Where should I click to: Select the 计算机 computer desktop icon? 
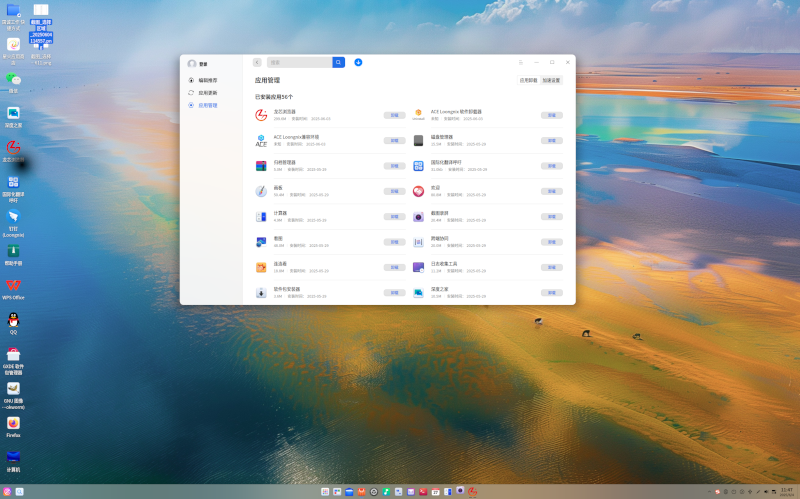(x=13, y=461)
